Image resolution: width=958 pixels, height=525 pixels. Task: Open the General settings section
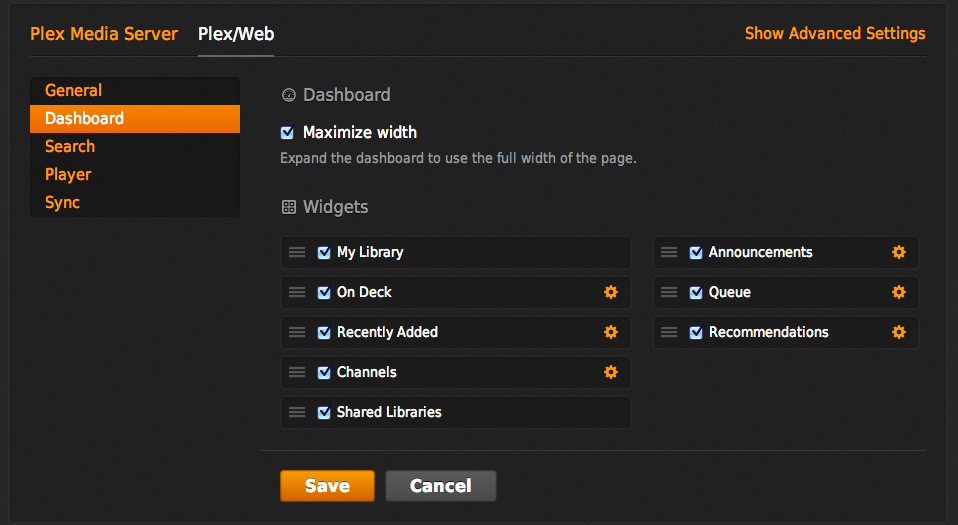74,90
